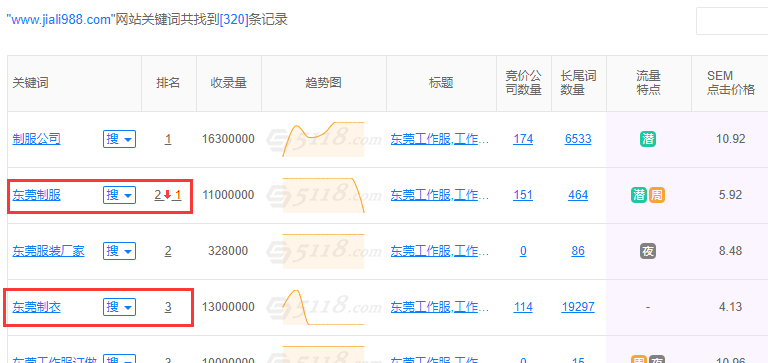Click long-tail count 19297 for 东莞制衣
The image size is (768, 363).
tap(578, 307)
